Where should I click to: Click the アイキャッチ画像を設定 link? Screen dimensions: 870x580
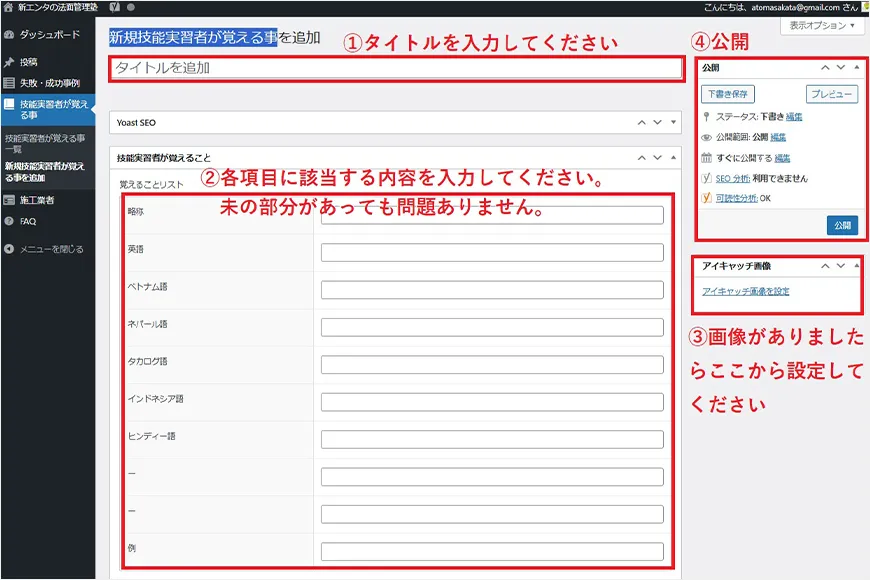[745, 291]
